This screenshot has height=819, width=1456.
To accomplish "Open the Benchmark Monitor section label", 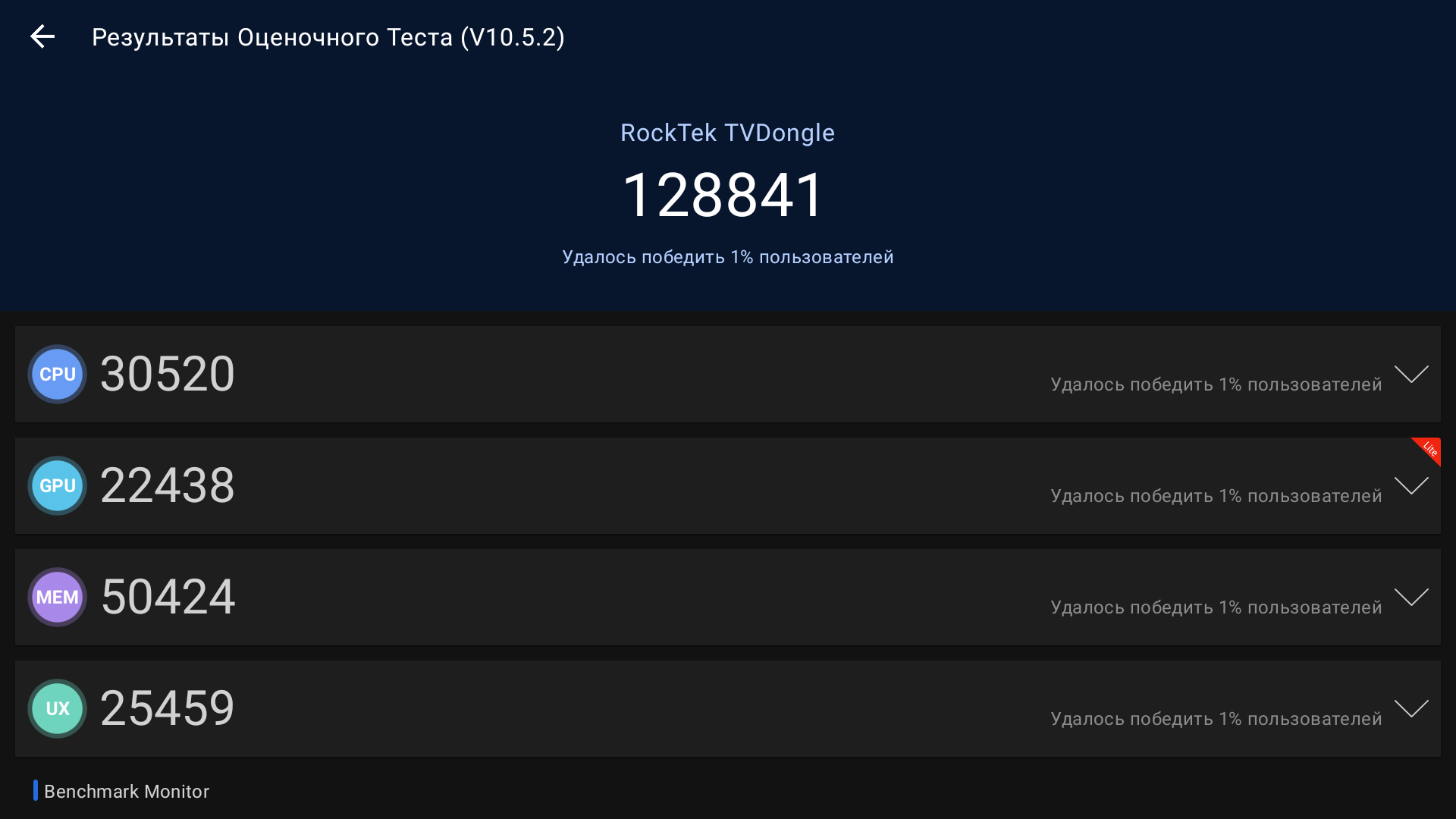I will (127, 791).
